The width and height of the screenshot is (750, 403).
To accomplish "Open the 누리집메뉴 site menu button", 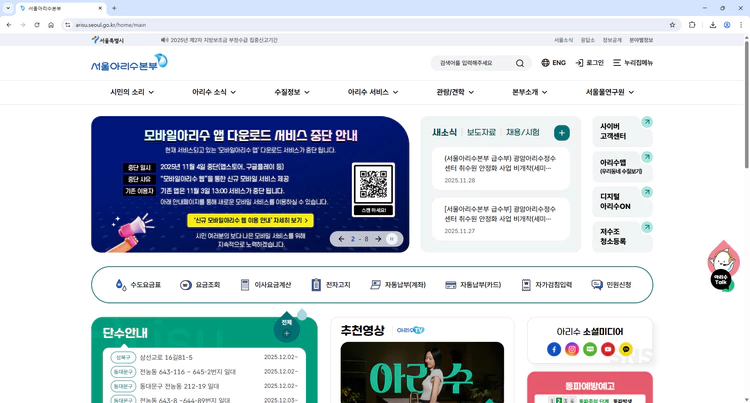I will 632,63.
